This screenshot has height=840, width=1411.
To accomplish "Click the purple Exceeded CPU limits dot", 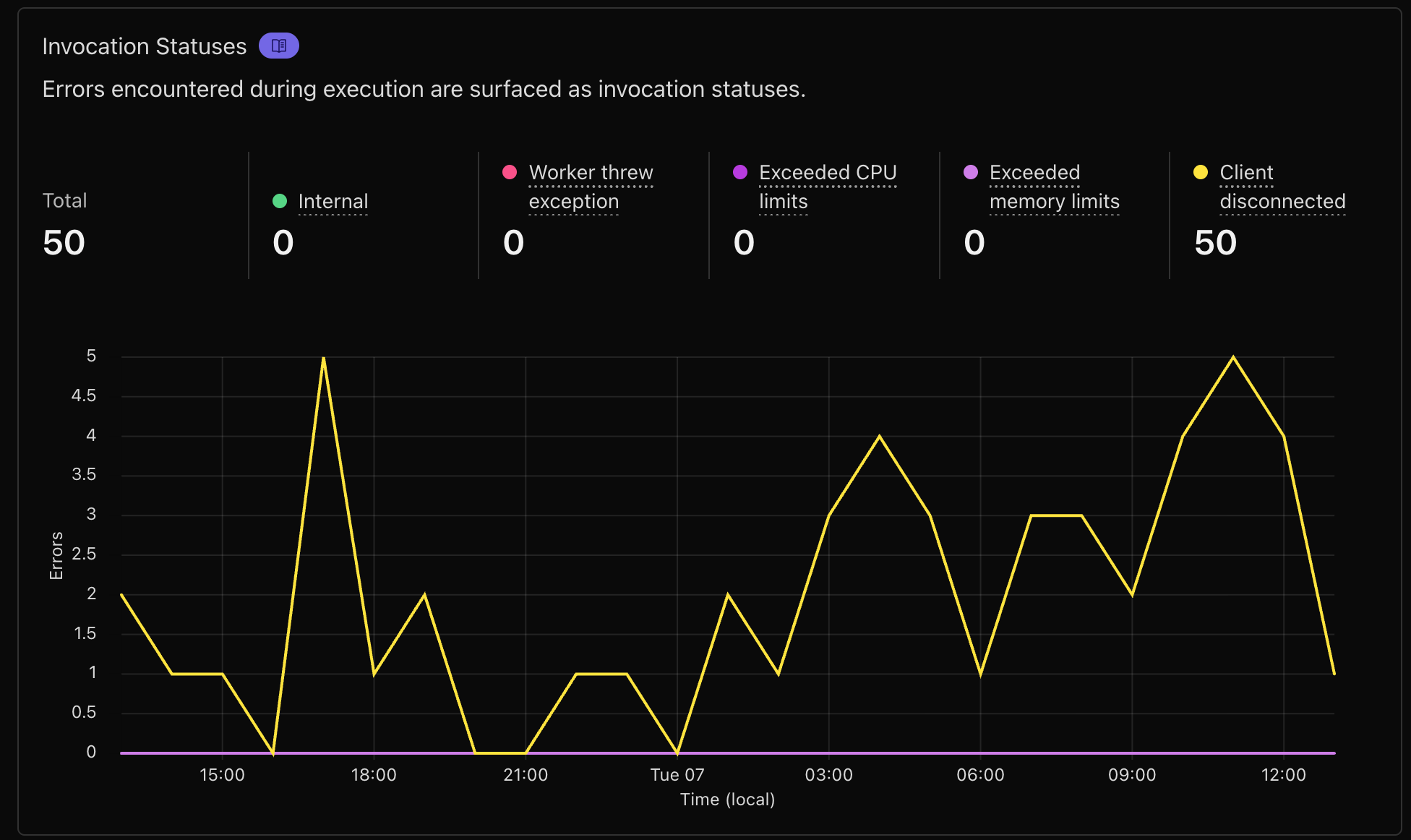I will click(739, 172).
